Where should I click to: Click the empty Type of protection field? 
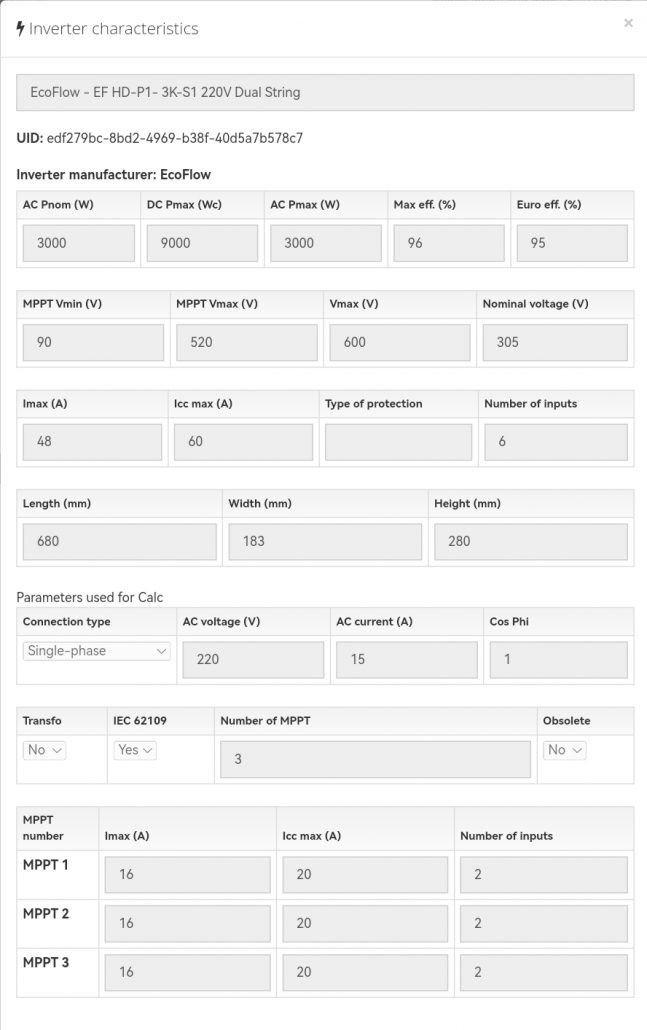coord(398,442)
